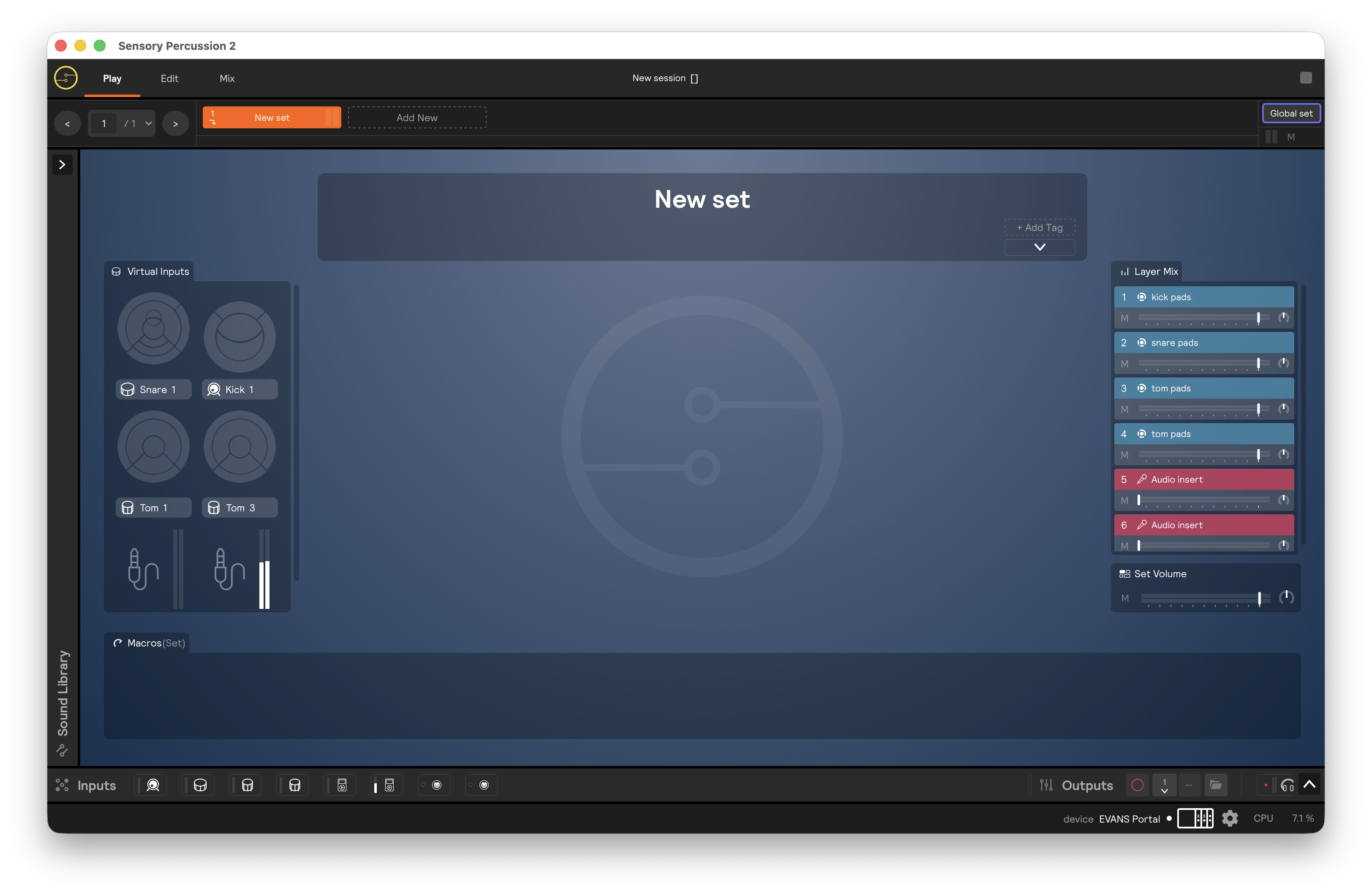Switch to the Mix tab

226,79
